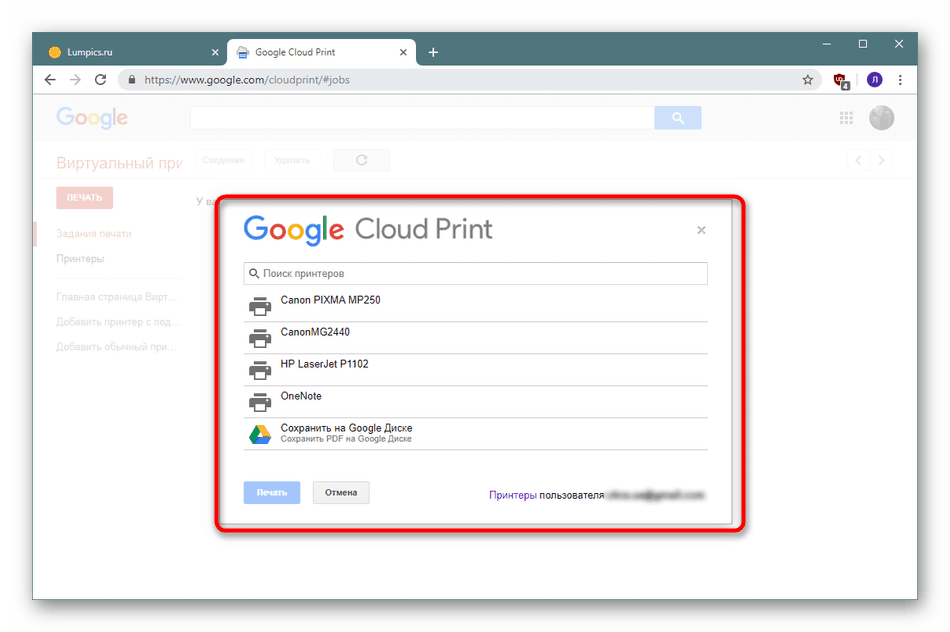Screen dimensions: 950x632
Task: Select the Google Cloud Print tab
Action: [321, 52]
